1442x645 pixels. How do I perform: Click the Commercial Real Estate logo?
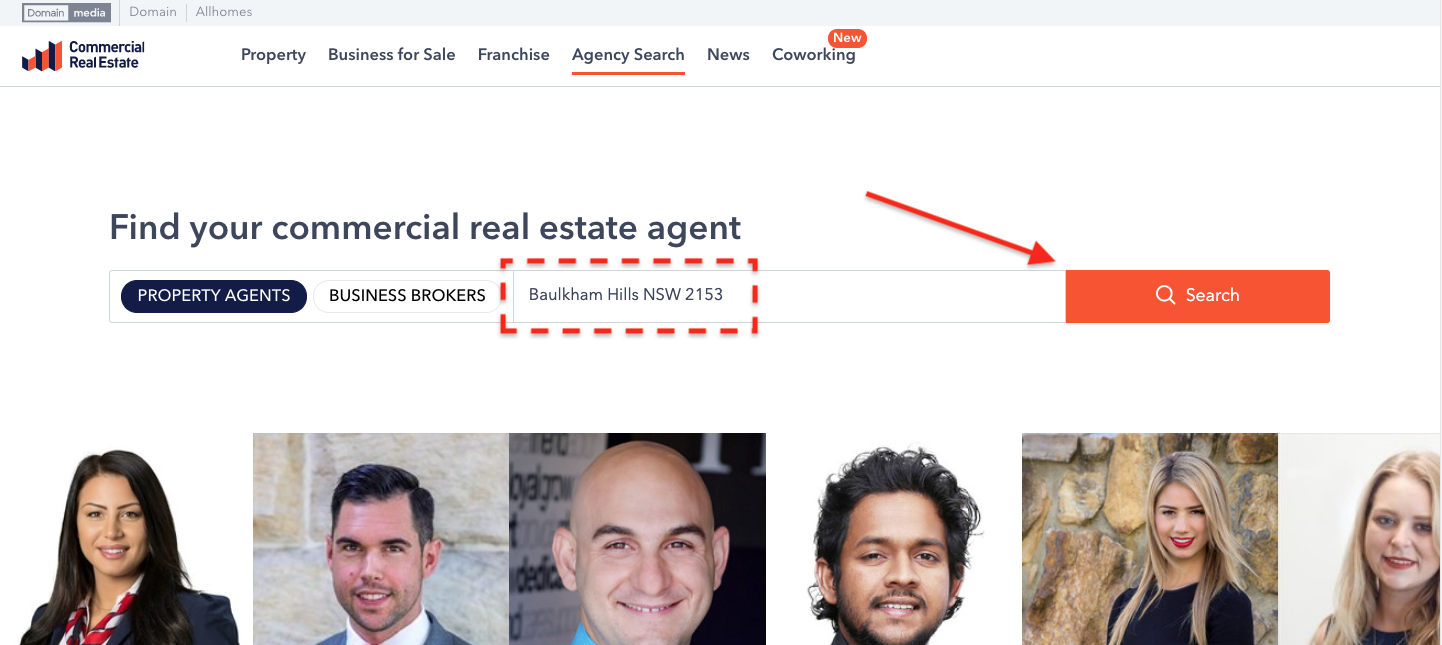click(x=83, y=55)
